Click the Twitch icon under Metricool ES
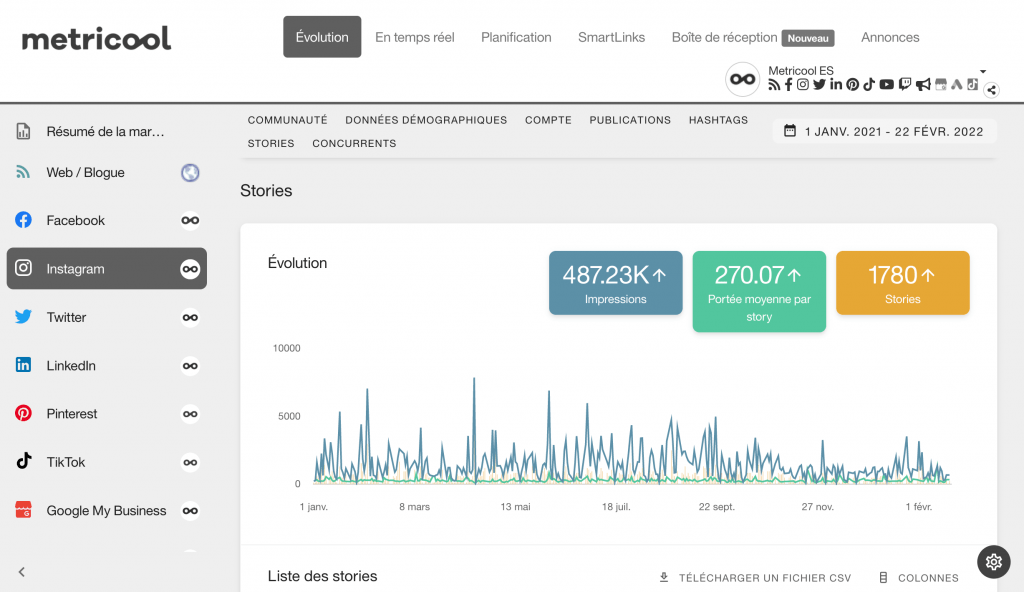The width and height of the screenshot is (1024, 592). click(904, 84)
